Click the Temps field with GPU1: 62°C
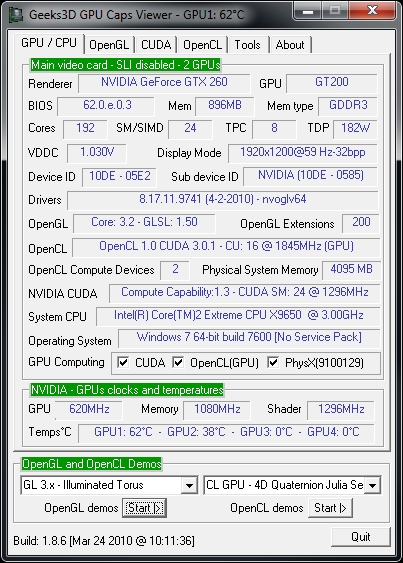The image size is (403, 563). (226, 433)
